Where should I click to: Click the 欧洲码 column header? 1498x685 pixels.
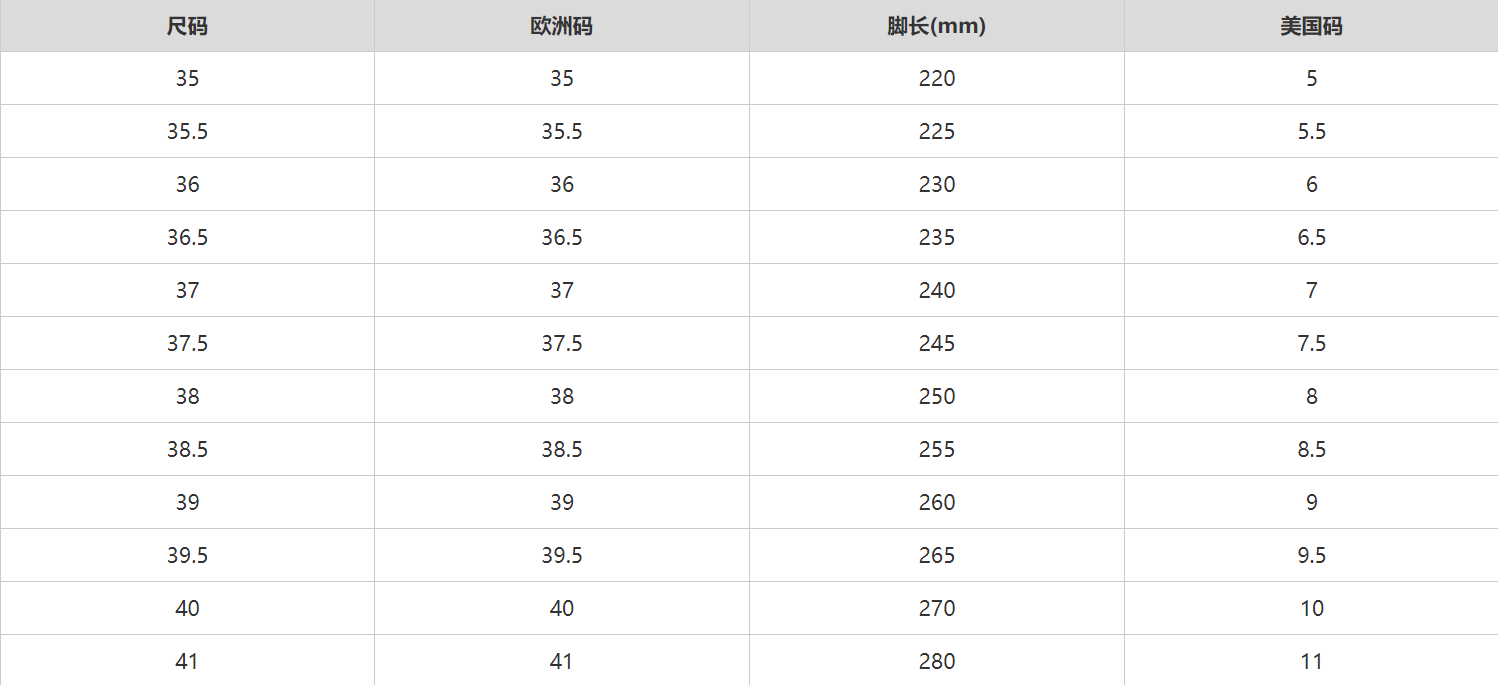562,27
